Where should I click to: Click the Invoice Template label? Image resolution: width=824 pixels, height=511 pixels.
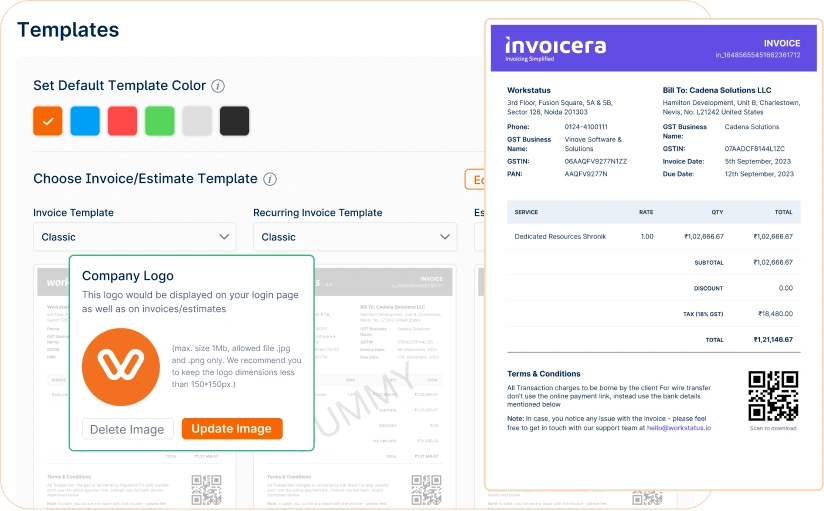(x=74, y=212)
